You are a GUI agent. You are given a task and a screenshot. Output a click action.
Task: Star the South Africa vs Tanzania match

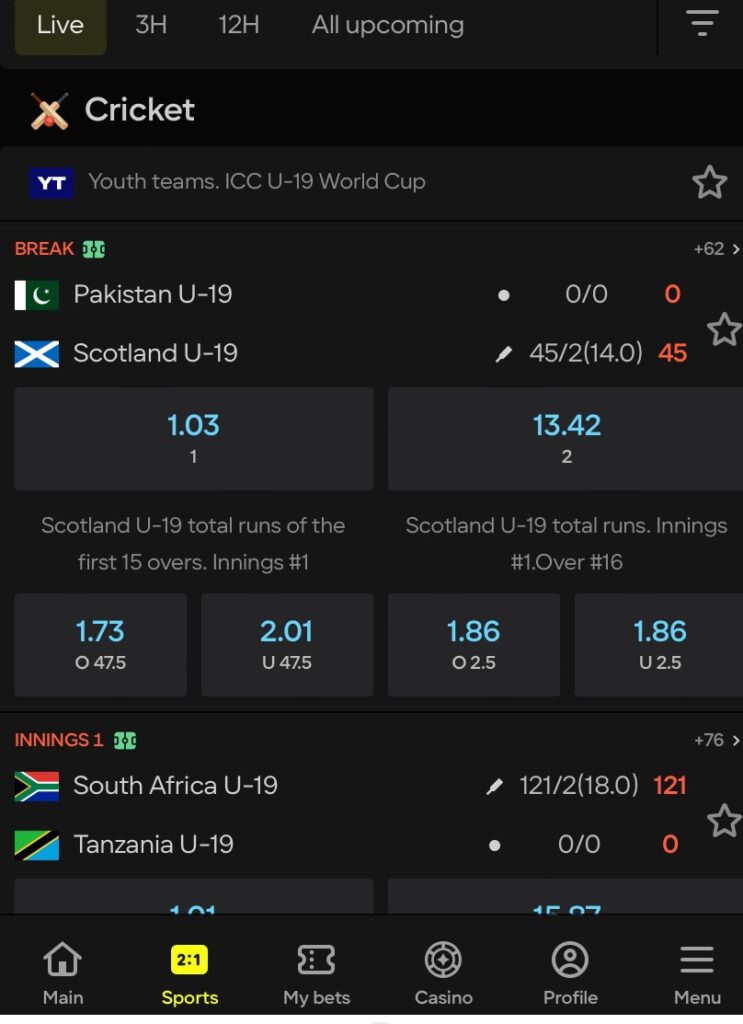tap(723, 822)
